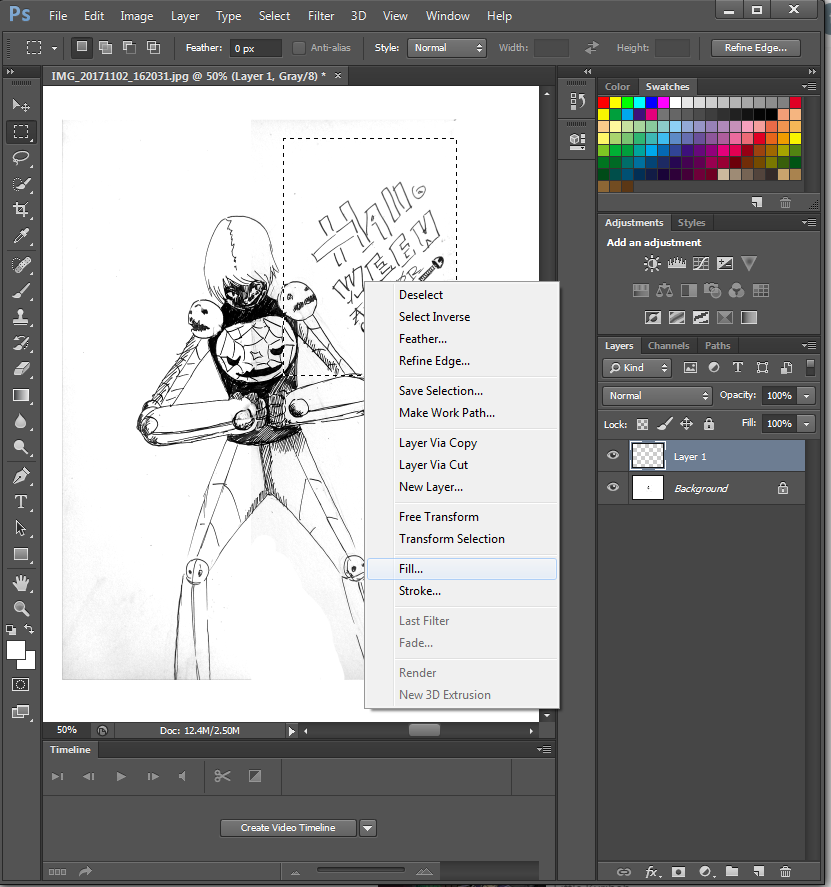Click the Delete layer trash icon
The width and height of the screenshot is (831, 887).
coord(785,871)
